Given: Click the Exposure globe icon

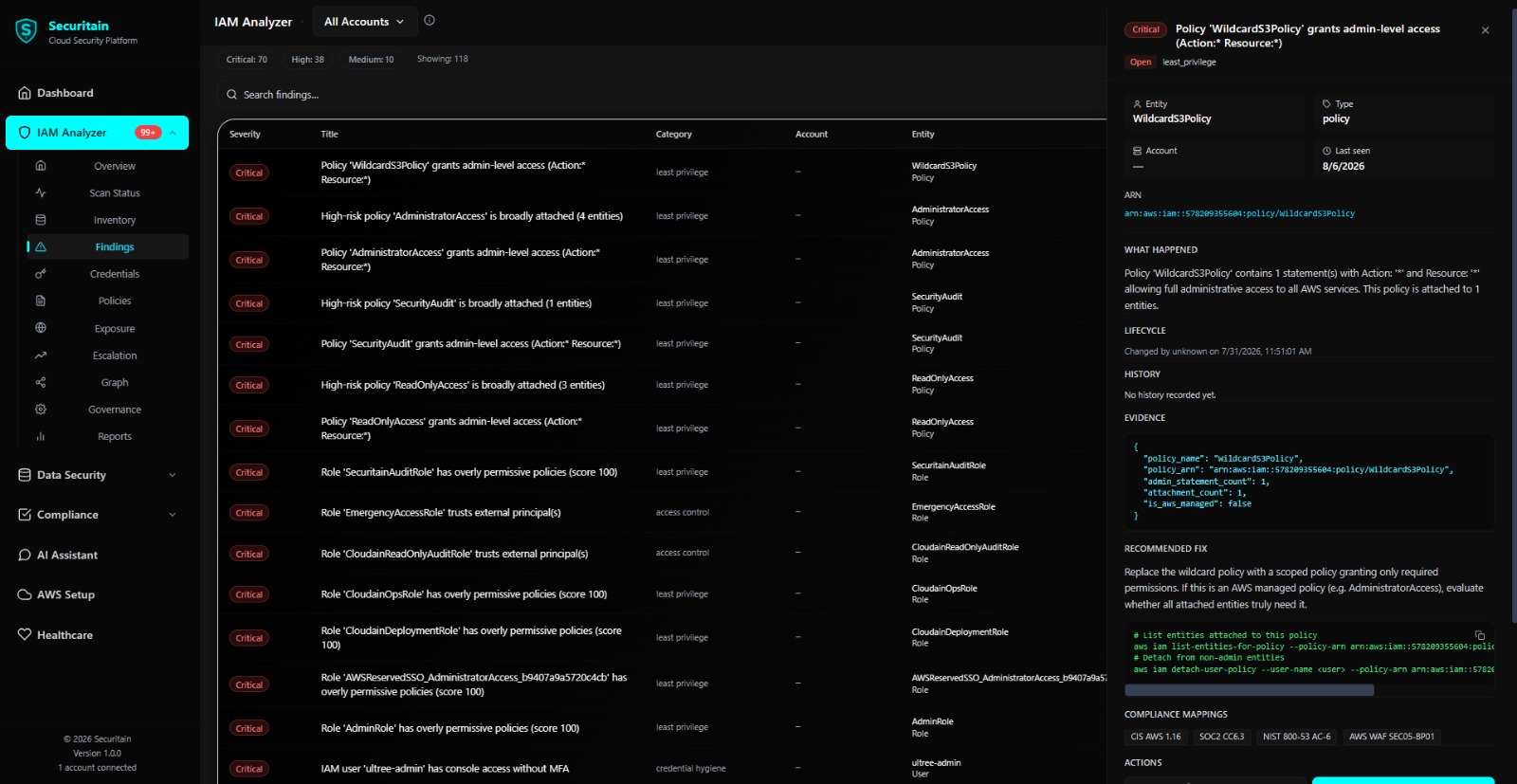Looking at the screenshot, I should (x=41, y=328).
